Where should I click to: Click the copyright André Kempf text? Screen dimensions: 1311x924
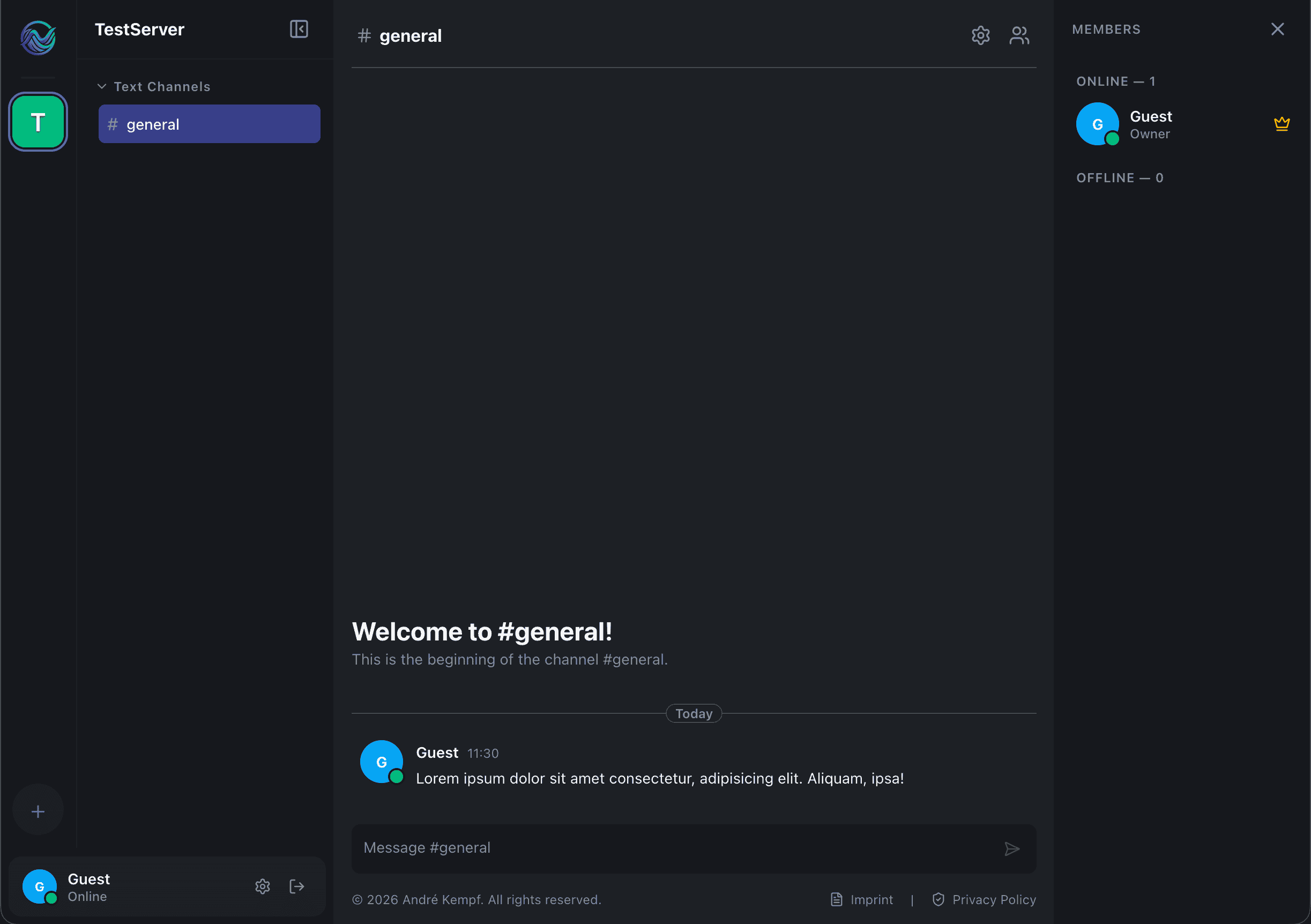(x=476, y=899)
